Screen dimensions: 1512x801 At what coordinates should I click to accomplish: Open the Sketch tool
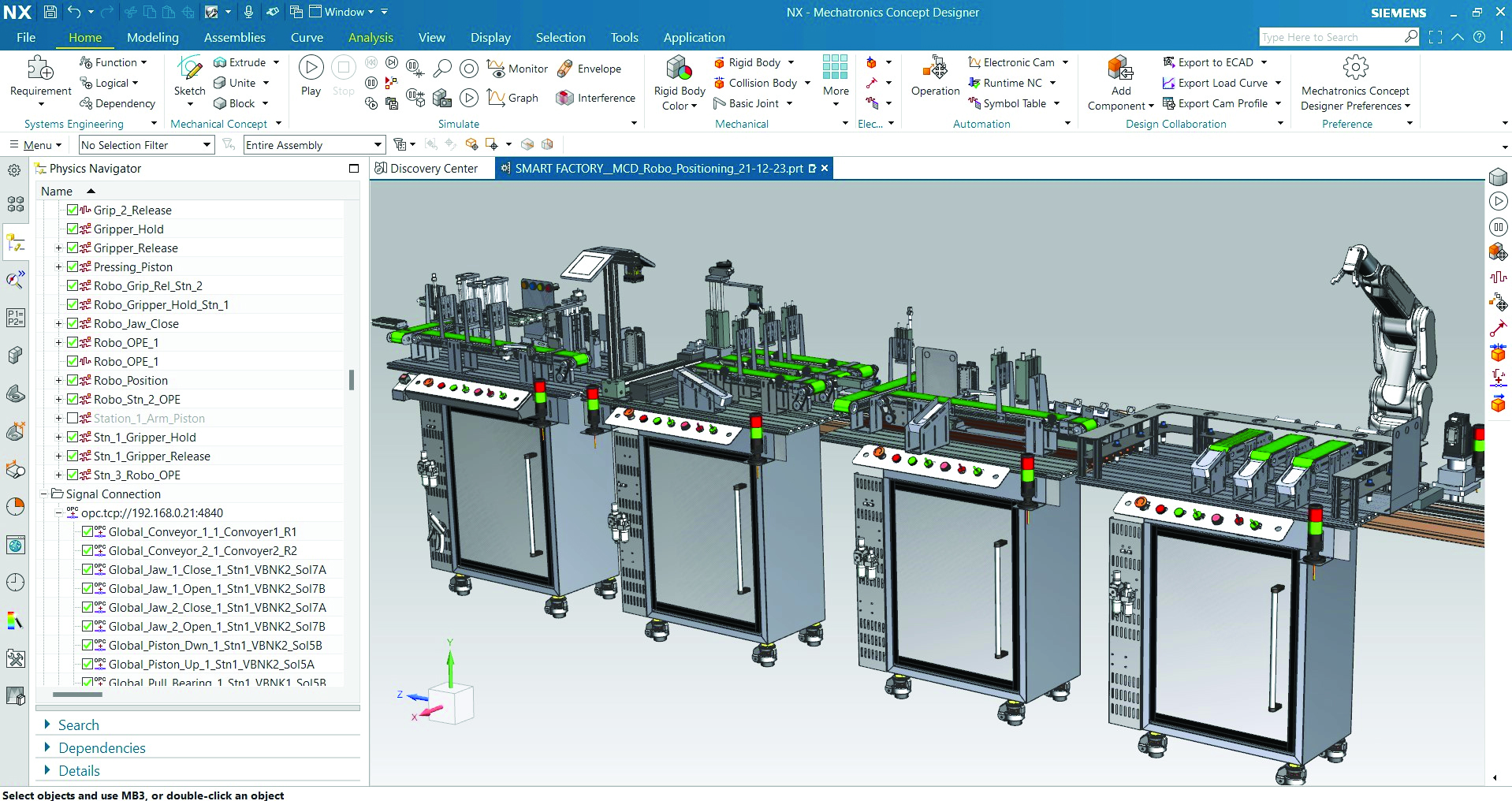point(189,70)
